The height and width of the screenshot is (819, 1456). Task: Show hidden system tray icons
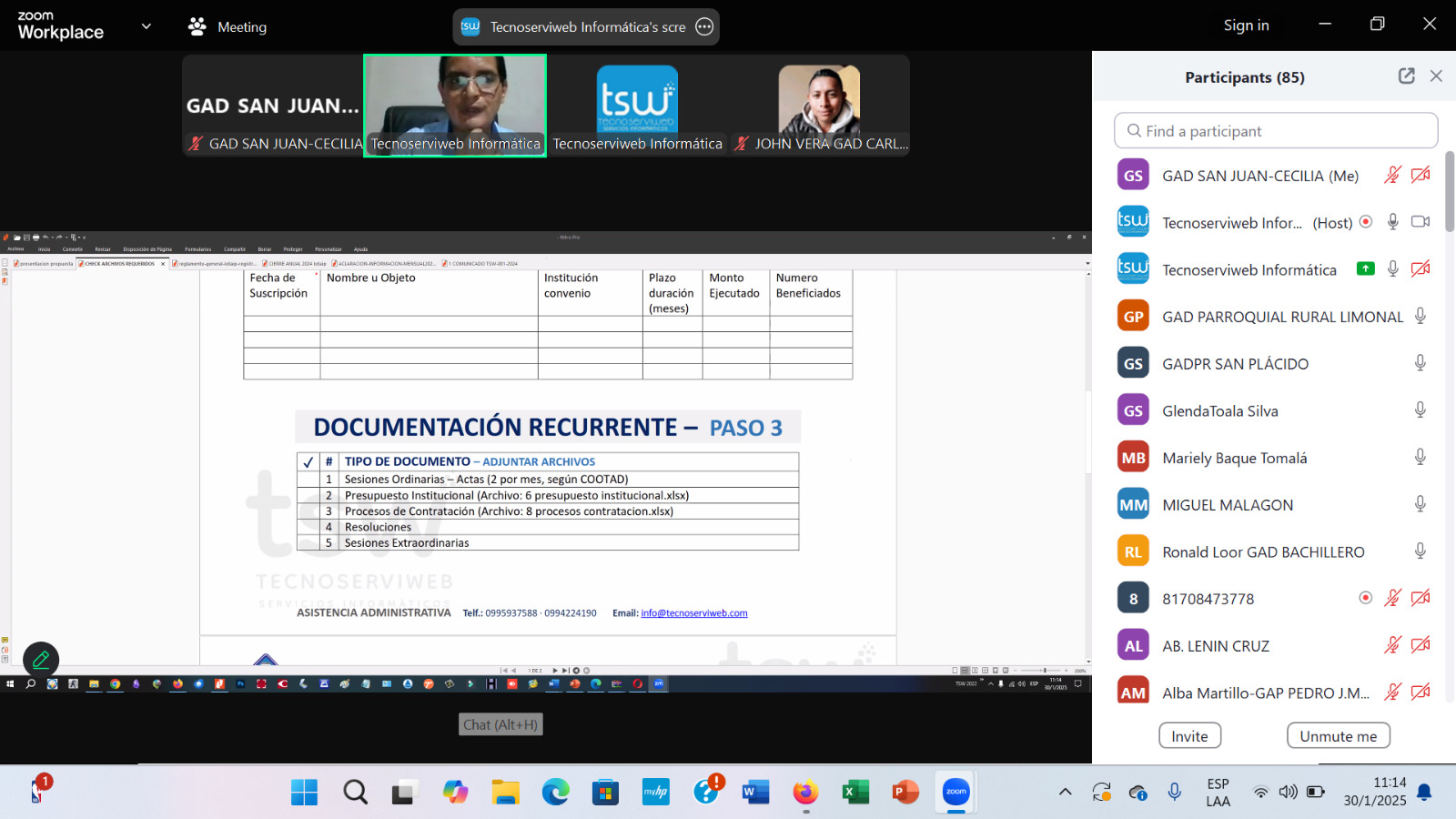tap(1065, 792)
